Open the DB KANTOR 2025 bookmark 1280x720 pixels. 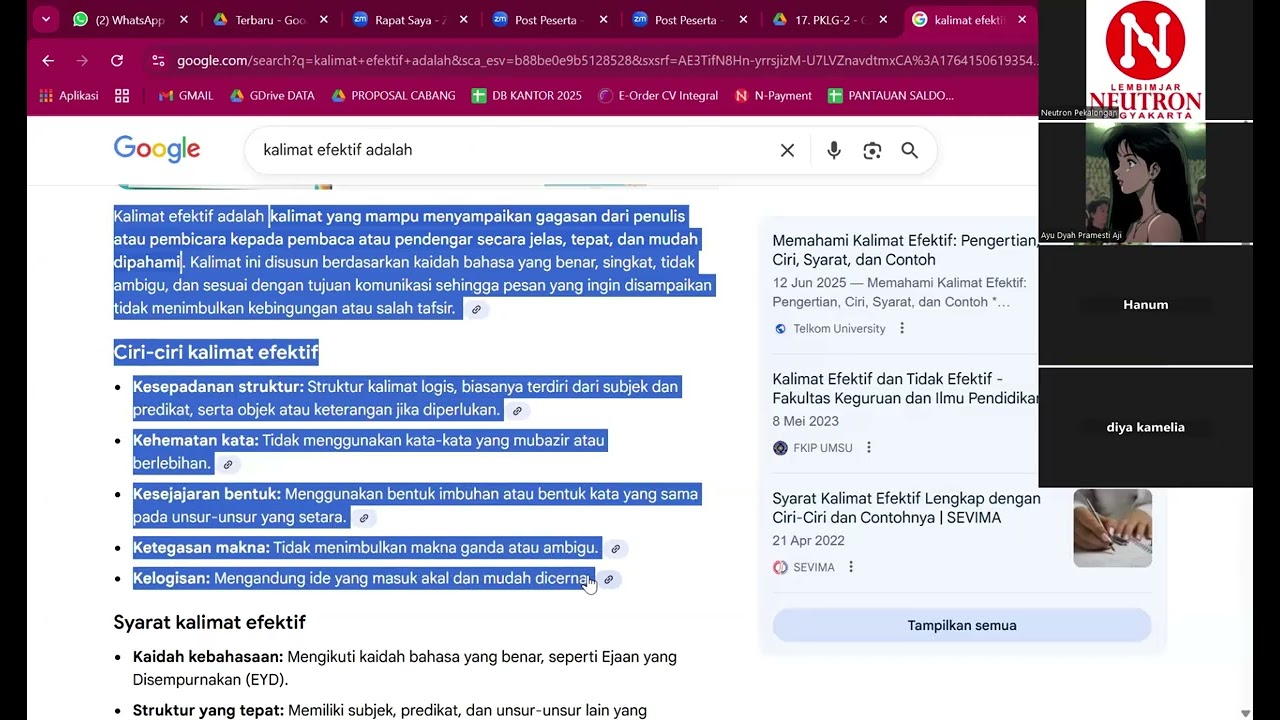tap(526, 96)
